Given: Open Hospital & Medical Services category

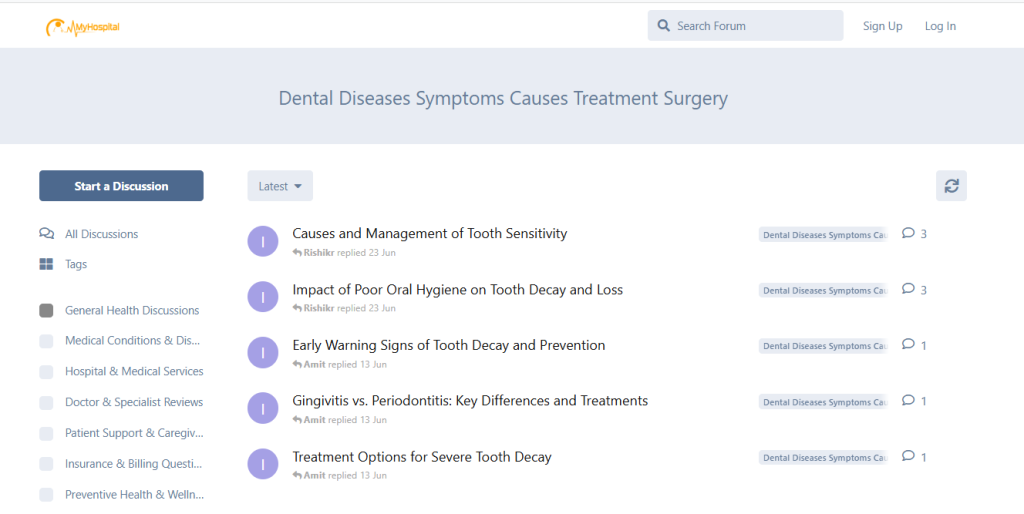Looking at the screenshot, I should (134, 371).
